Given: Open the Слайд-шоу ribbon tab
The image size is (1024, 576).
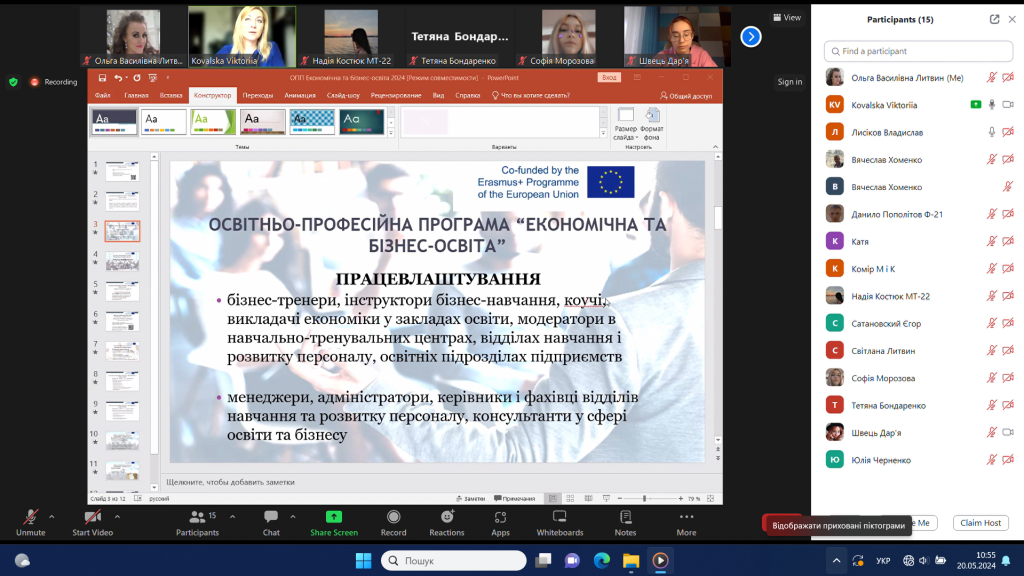Looking at the screenshot, I should (x=343, y=95).
